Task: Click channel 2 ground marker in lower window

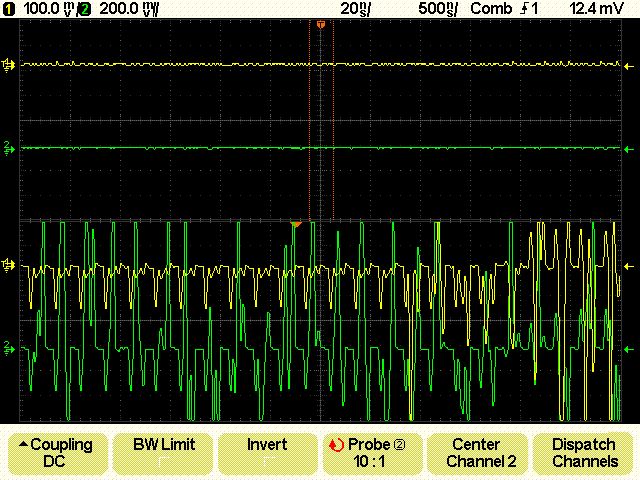Action: (x=9, y=349)
